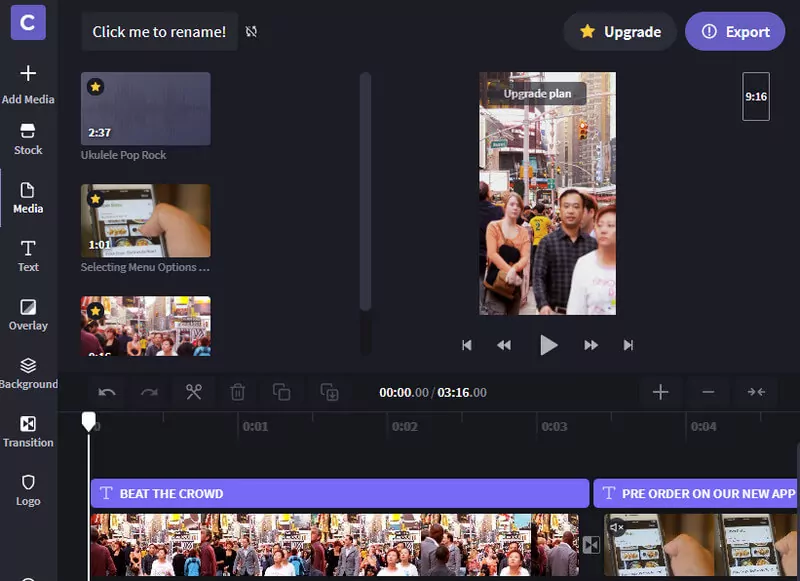The width and height of the screenshot is (800, 581).
Task: Click the scissors split tool
Action: (x=193, y=392)
